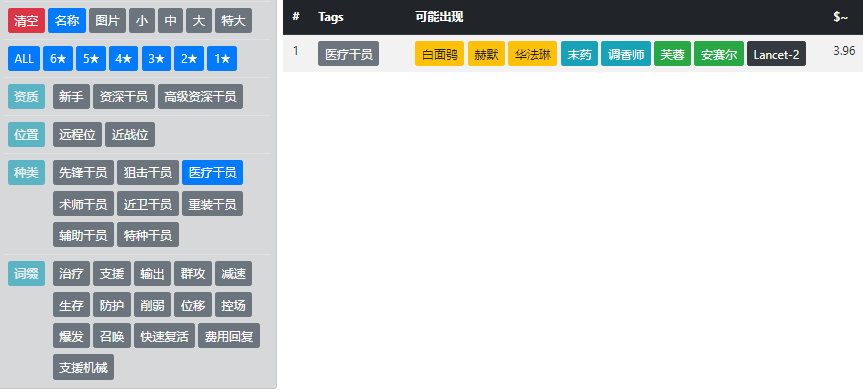Viewport: 863px width, 390px height.
Task: Toggle the 高级资深干员 tag
Action: tap(200, 97)
